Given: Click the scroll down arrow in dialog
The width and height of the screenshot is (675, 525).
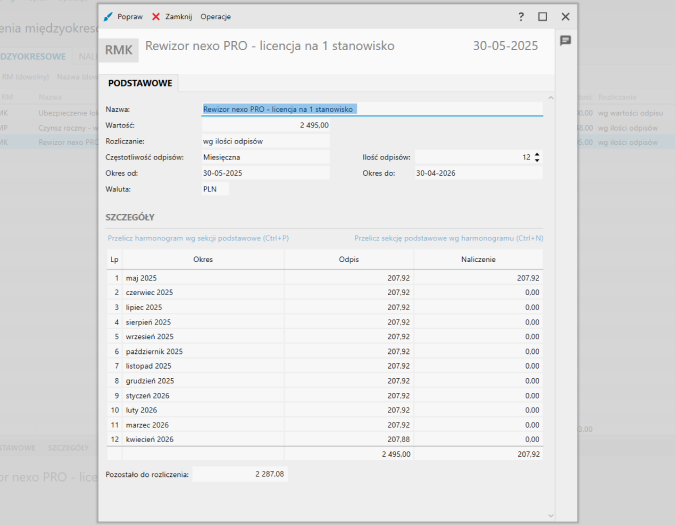Looking at the screenshot, I should coord(551,516).
